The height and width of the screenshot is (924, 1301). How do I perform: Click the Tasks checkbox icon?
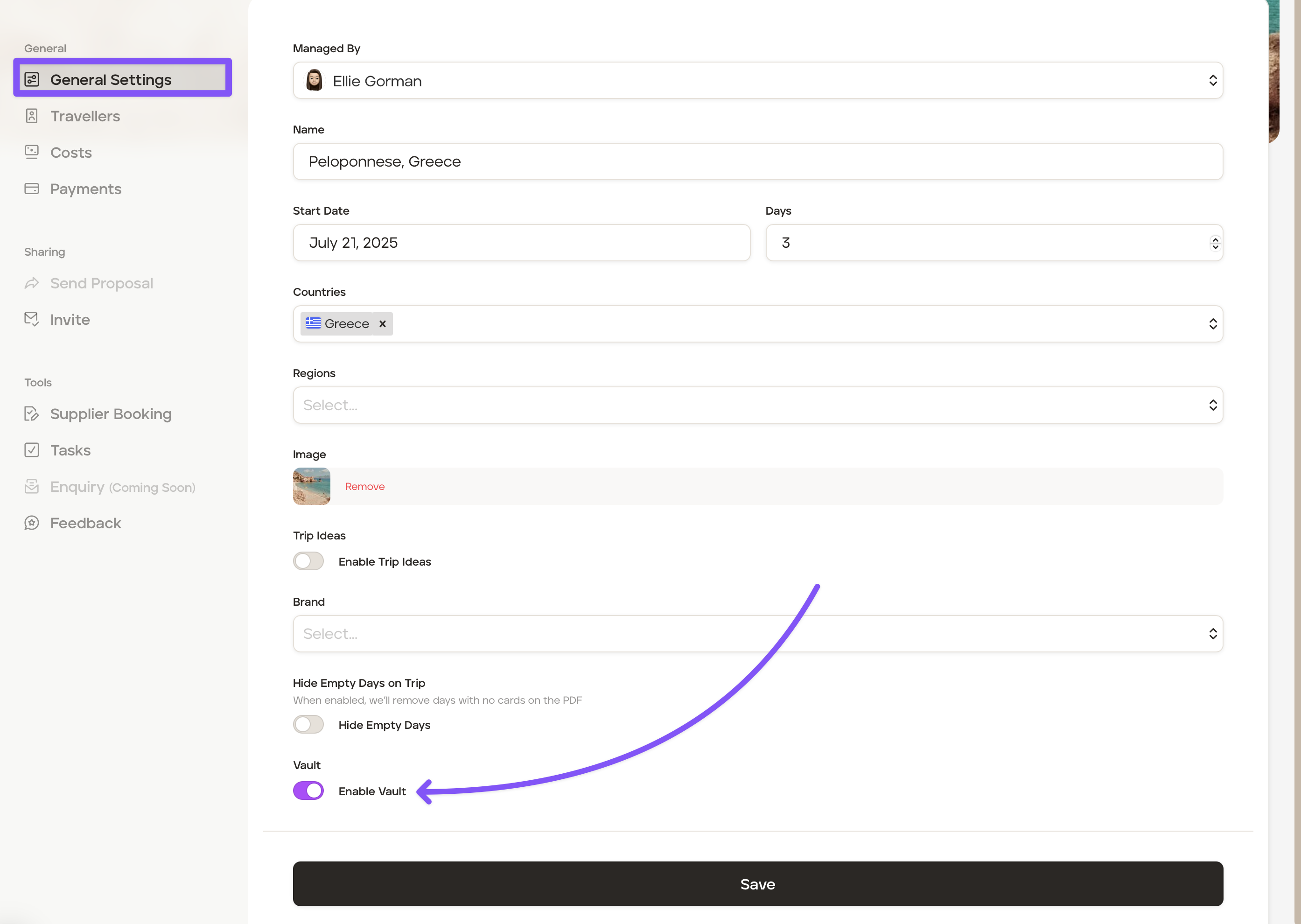(32, 450)
